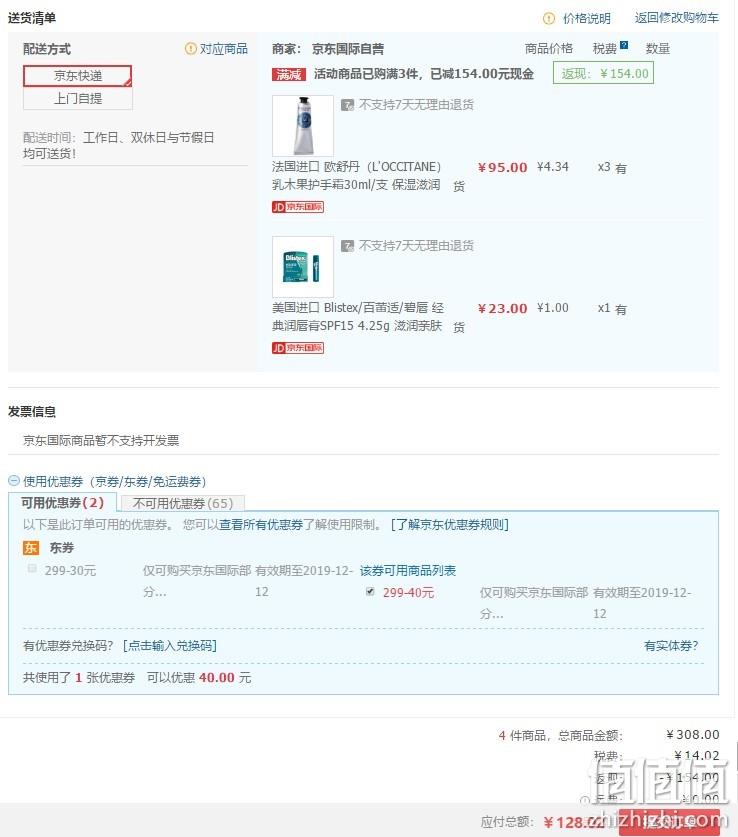Click no-return icon beside Blistex item
The height and width of the screenshot is (837, 738).
coord(347,246)
